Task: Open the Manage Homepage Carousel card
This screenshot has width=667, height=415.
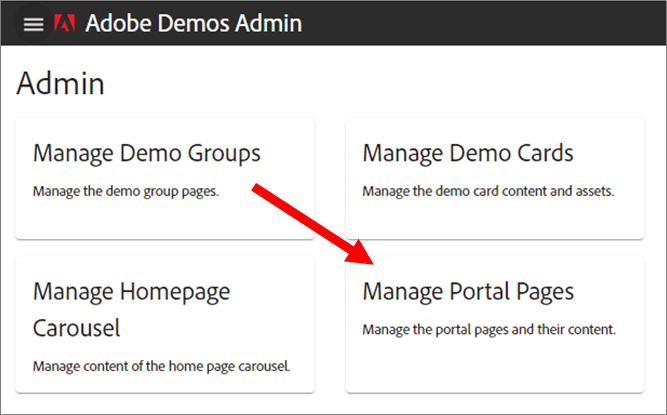Action: coord(165,324)
